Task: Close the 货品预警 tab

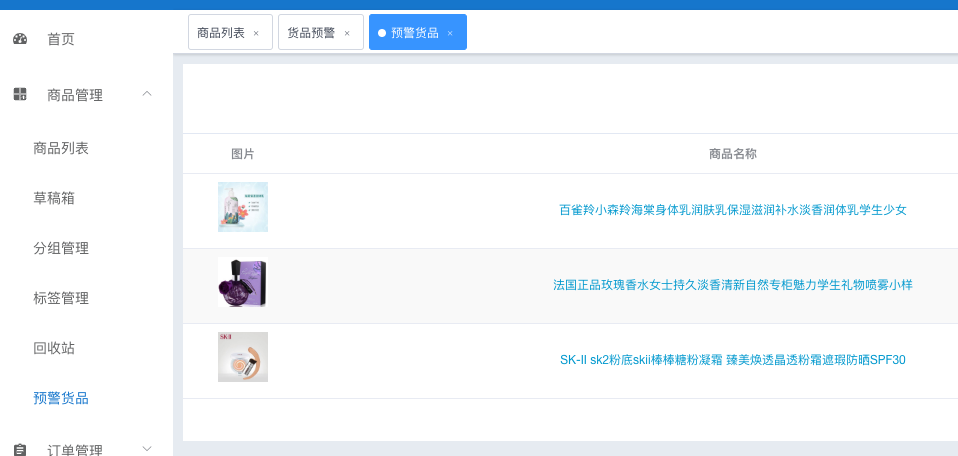Action: coord(347,33)
